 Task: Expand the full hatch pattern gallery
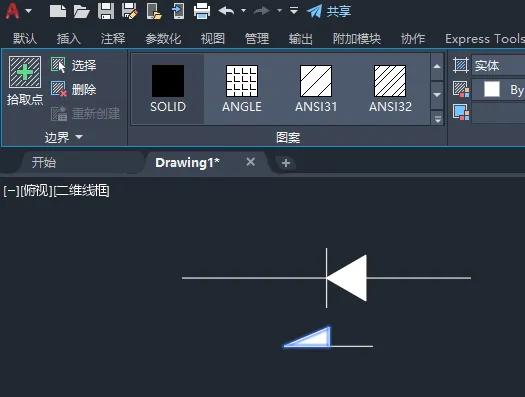437,119
